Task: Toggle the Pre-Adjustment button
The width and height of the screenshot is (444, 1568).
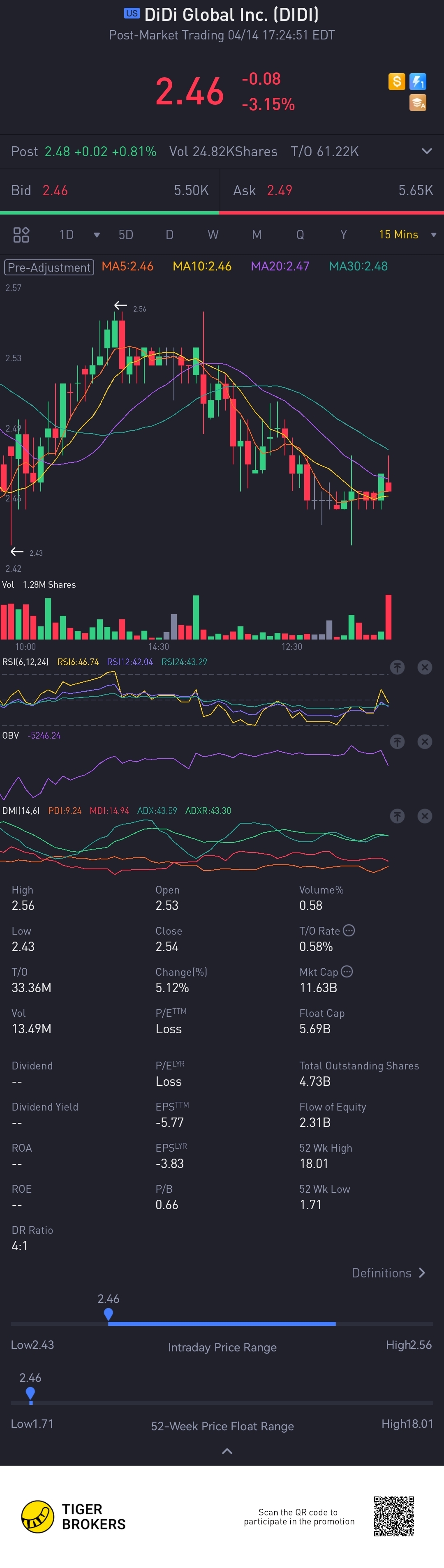Action: (49, 267)
